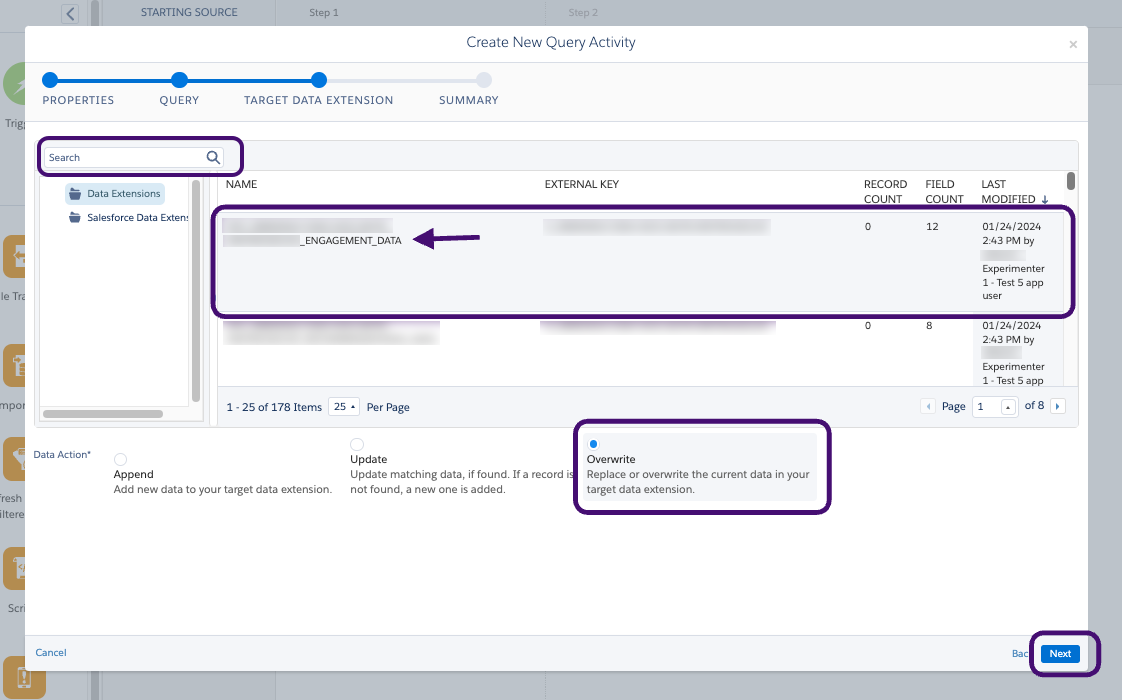
Task: Click the collapse panel chevron at top left
Action: point(70,13)
